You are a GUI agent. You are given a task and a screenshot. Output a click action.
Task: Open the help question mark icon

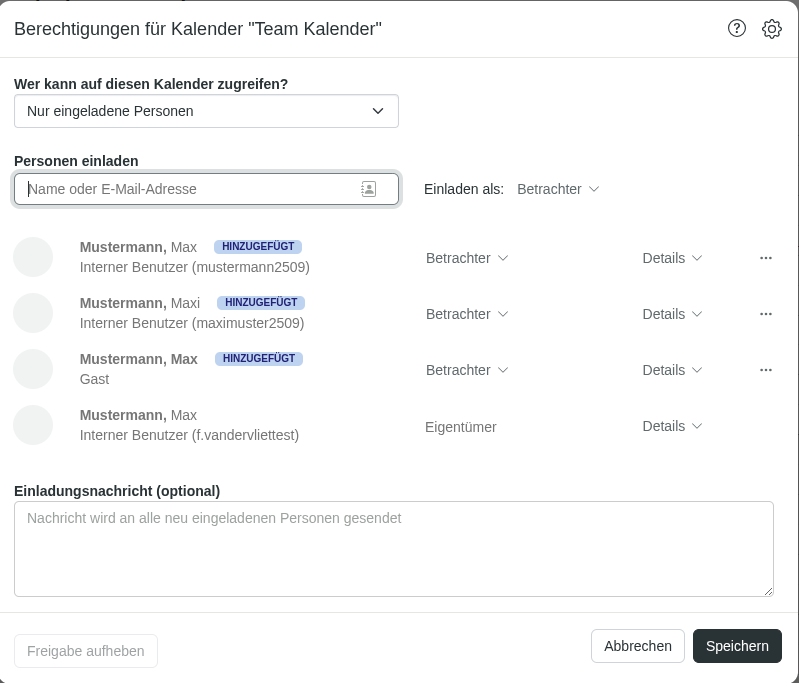coord(737,28)
